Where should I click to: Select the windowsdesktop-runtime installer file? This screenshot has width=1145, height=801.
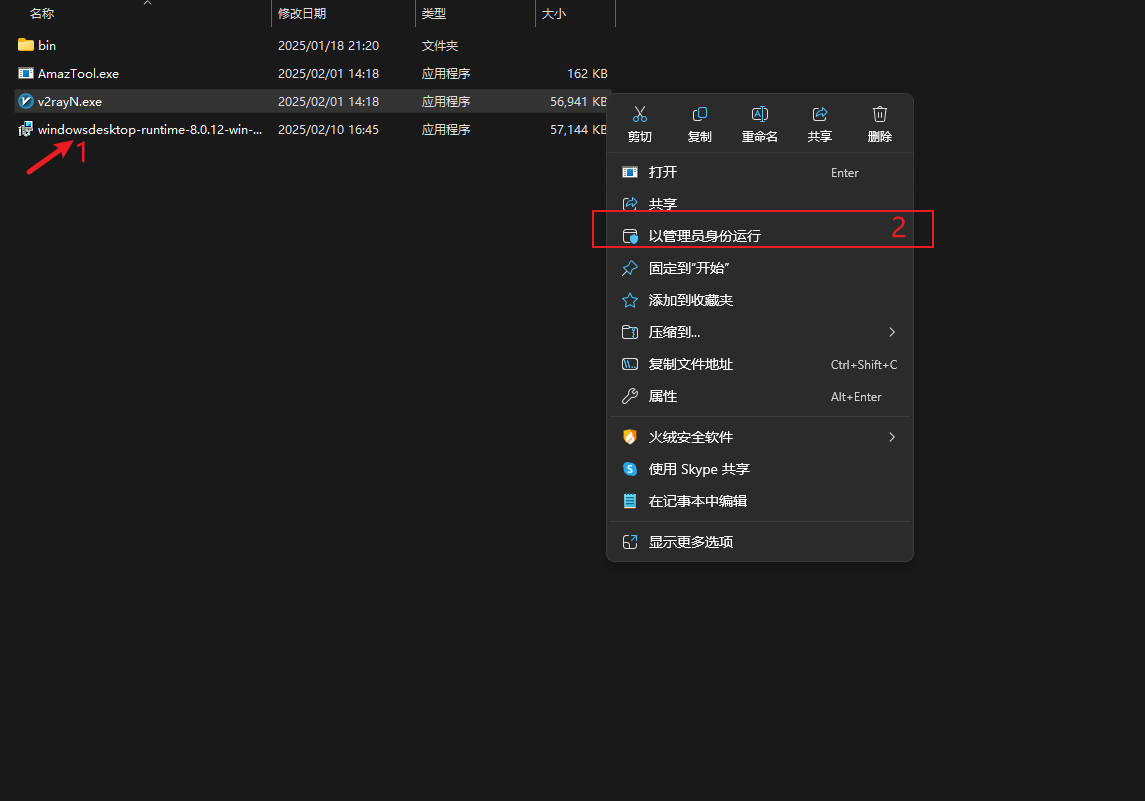149,129
